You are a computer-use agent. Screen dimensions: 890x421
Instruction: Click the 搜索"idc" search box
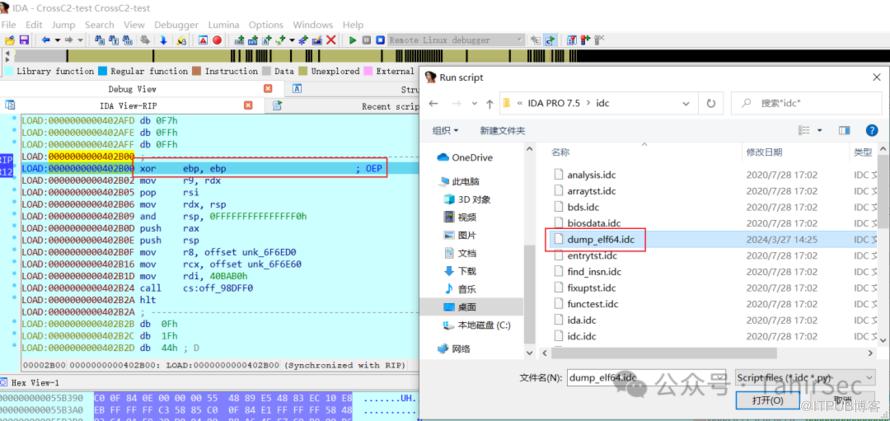806,104
